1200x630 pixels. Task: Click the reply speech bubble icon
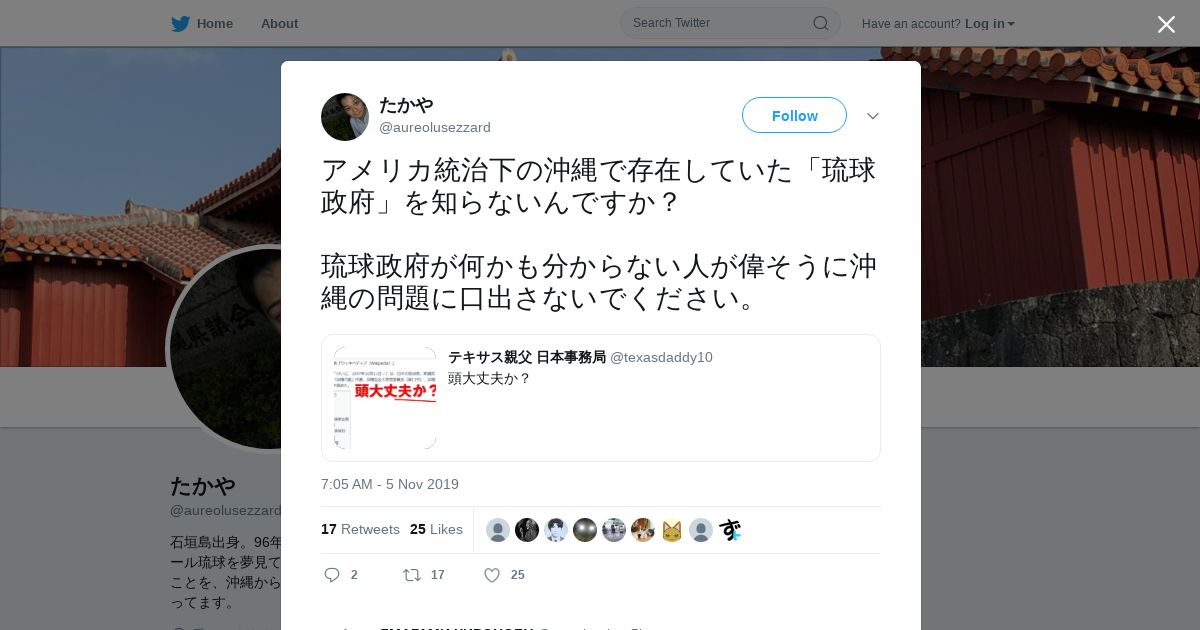333,575
